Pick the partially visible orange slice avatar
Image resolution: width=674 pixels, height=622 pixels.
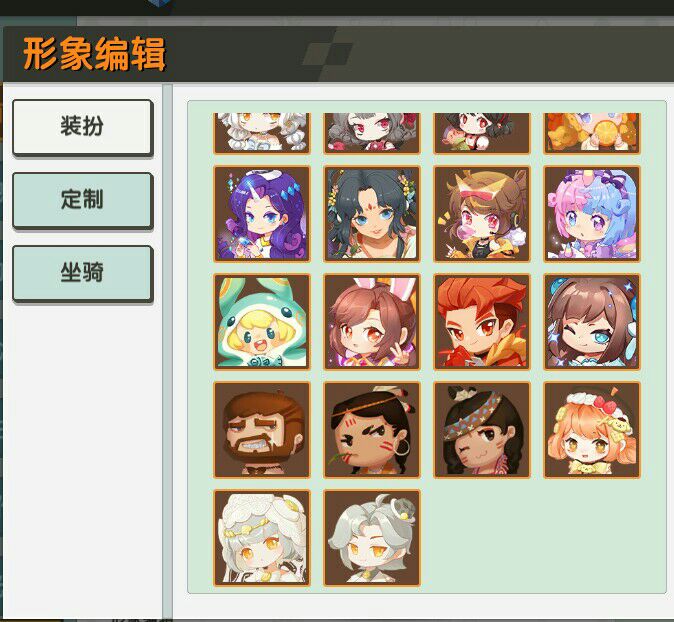(x=592, y=133)
